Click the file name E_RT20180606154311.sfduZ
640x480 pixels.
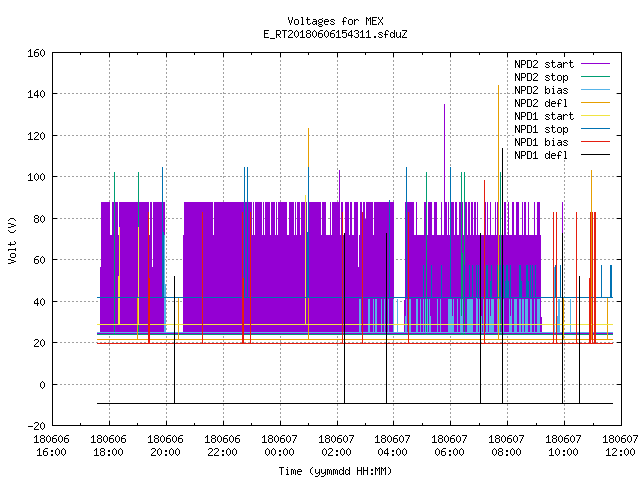coord(335,34)
